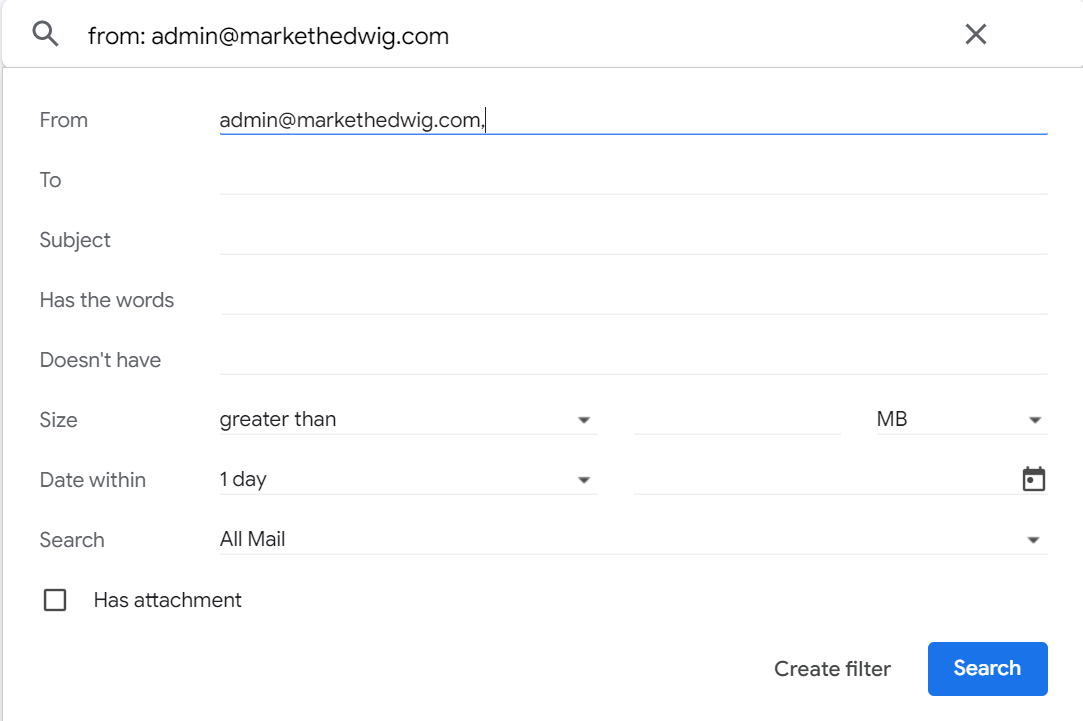Click the Has attachment label text

[168, 600]
